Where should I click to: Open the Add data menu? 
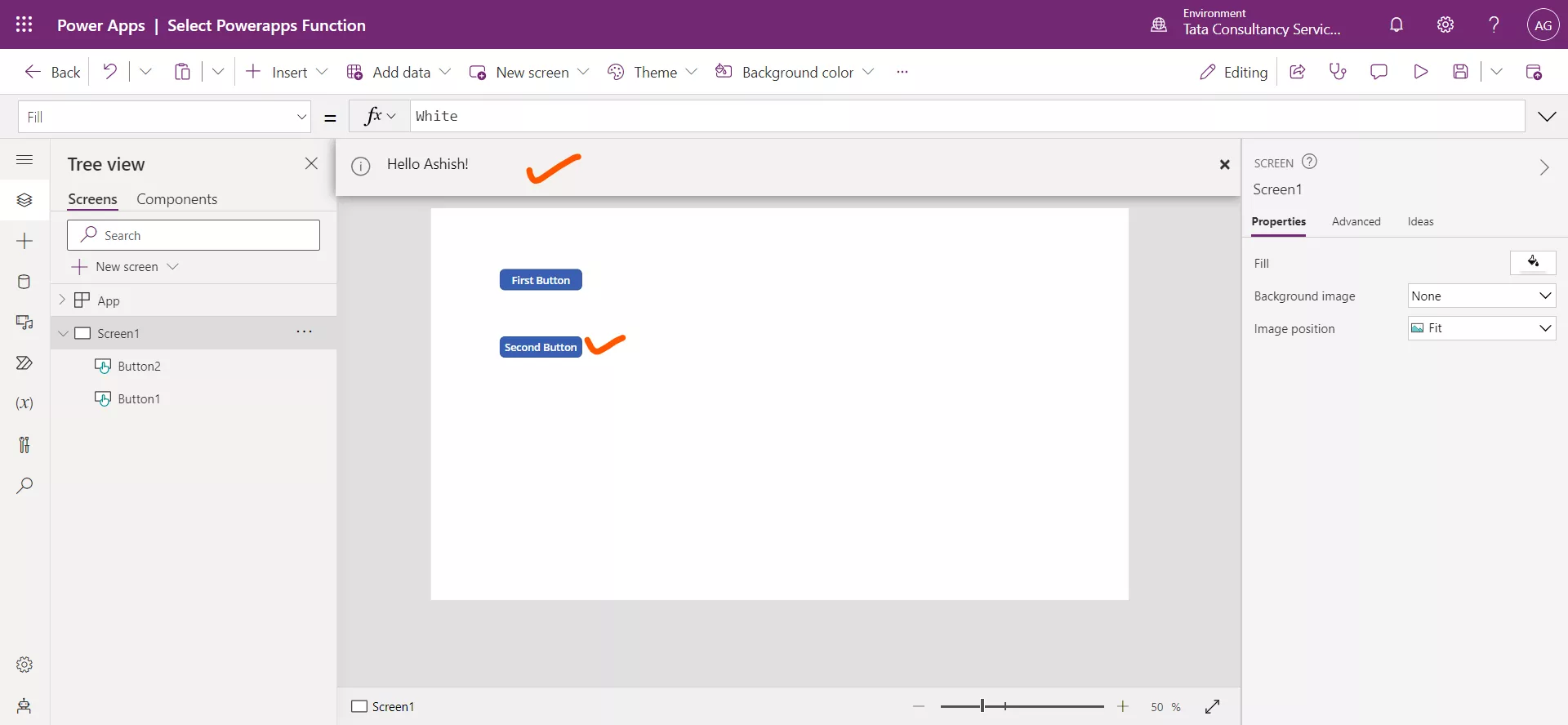pyautogui.click(x=399, y=72)
